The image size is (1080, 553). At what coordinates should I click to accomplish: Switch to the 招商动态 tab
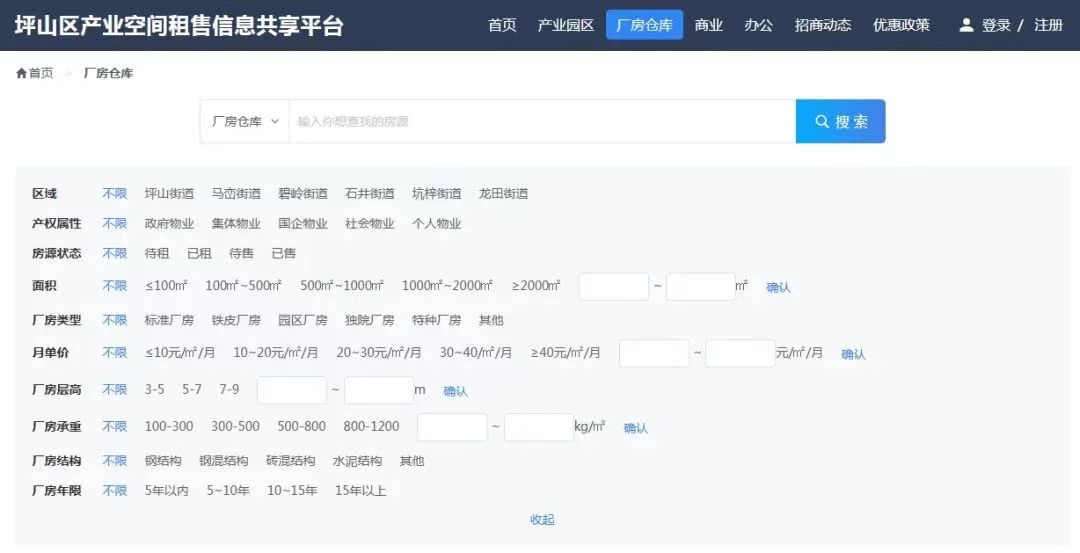822,25
